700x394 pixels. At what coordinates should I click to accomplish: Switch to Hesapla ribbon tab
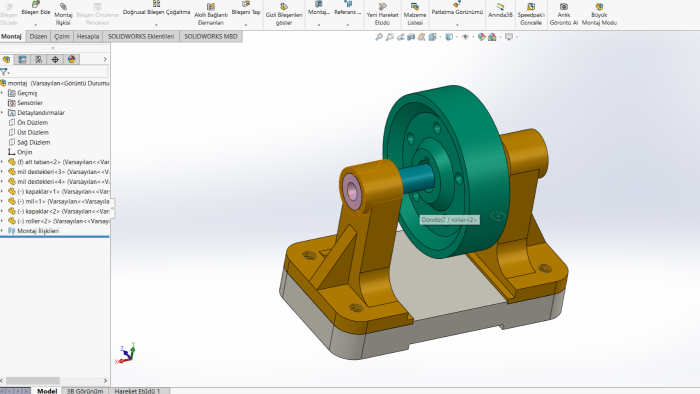(88, 37)
